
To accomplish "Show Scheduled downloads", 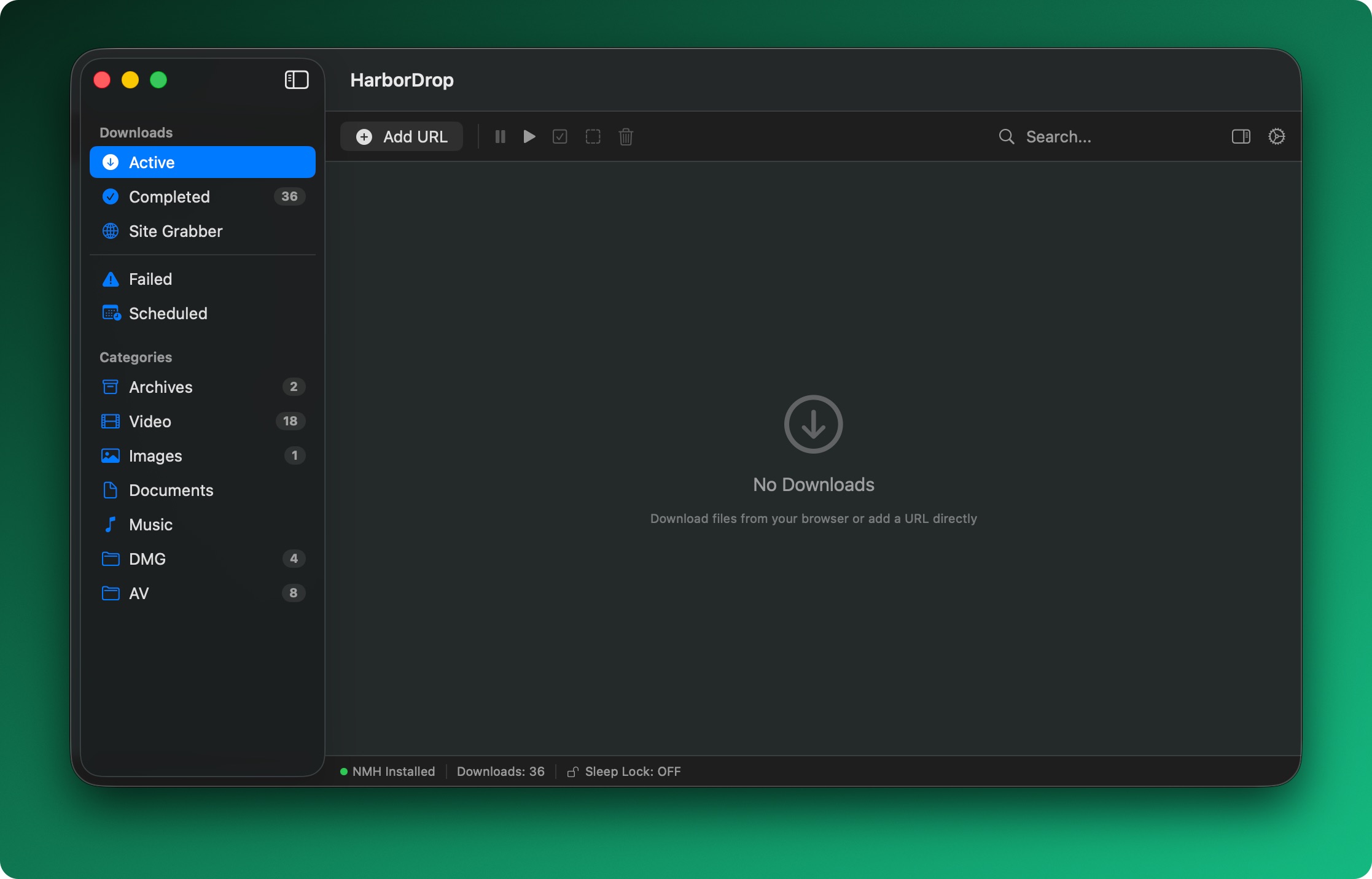I will [x=203, y=313].
